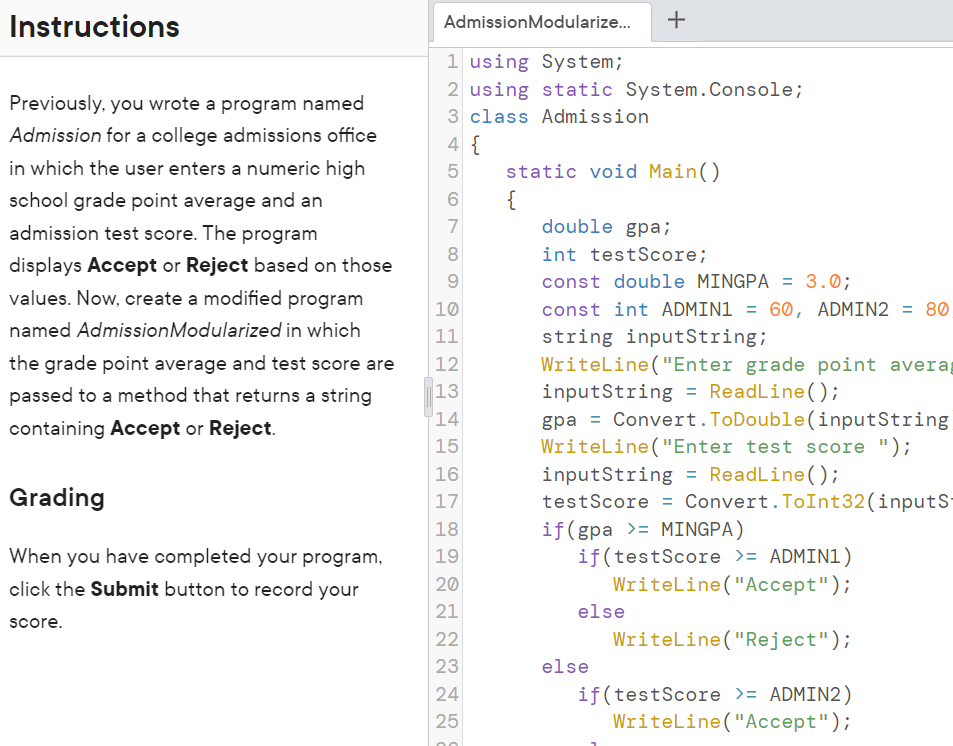Switch to the AdmissionModularize tab
Screen dimensions: 953x746
click(x=540, y=20)
